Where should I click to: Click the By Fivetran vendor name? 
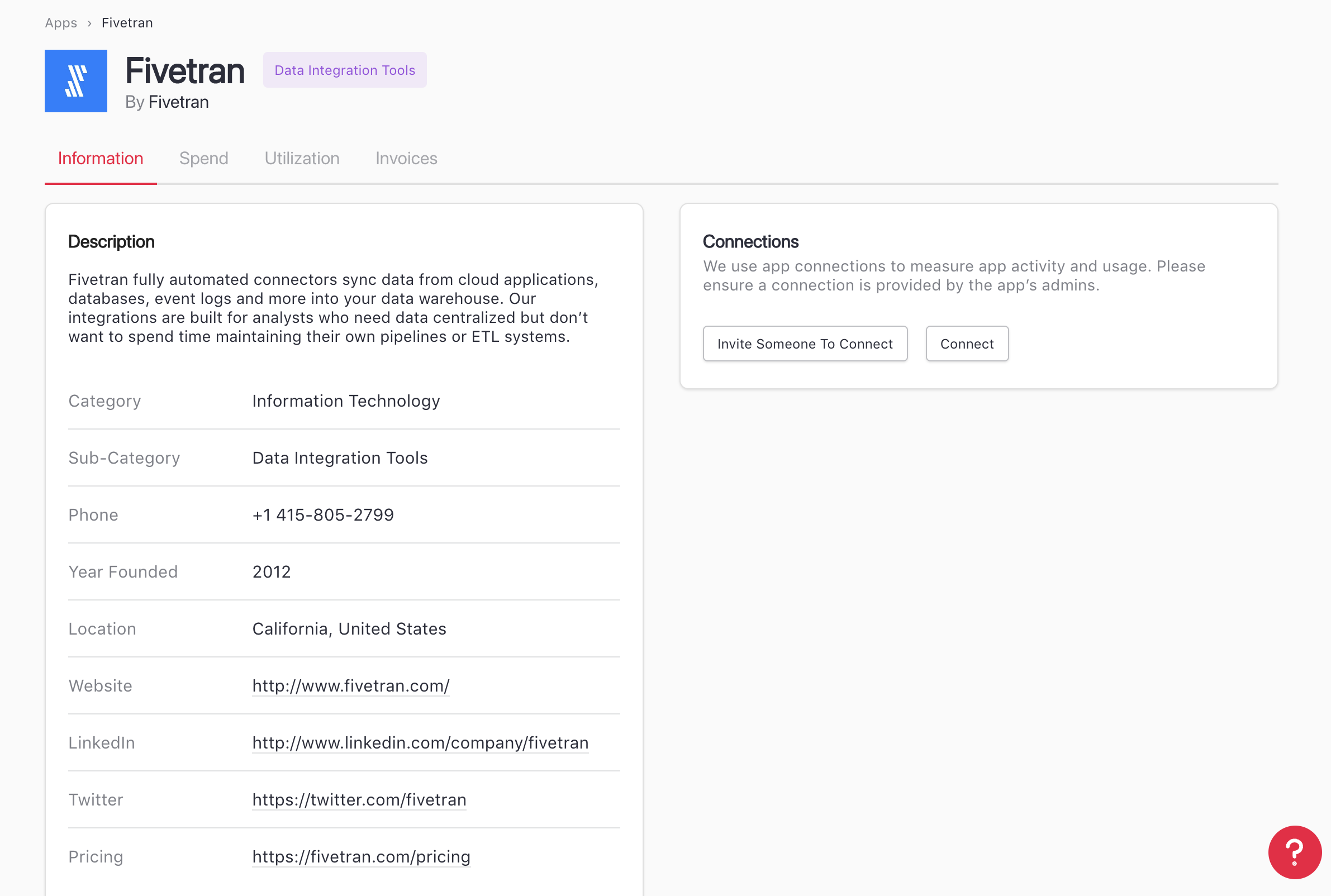178,102
